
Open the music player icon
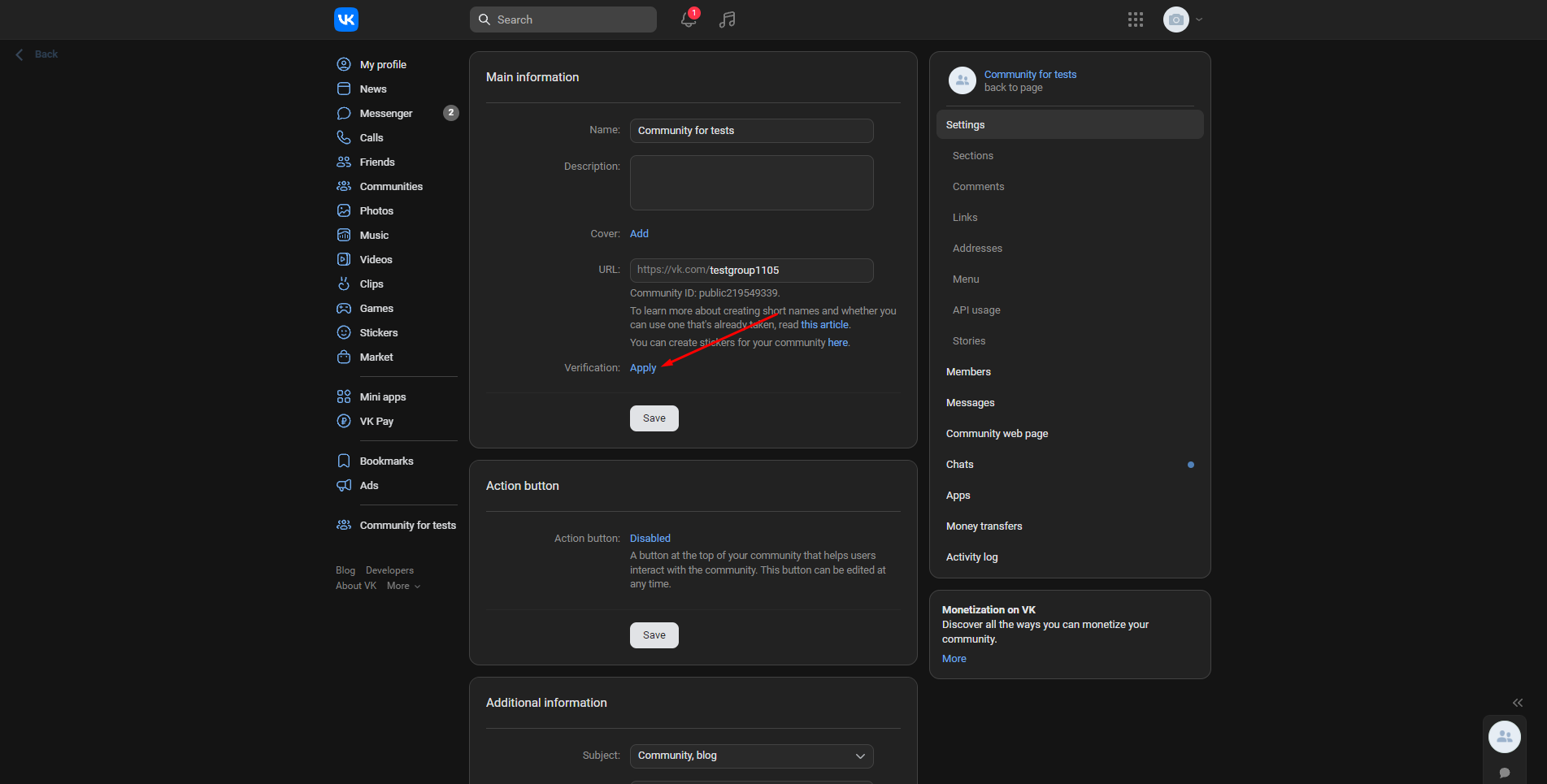coord(728,19)
